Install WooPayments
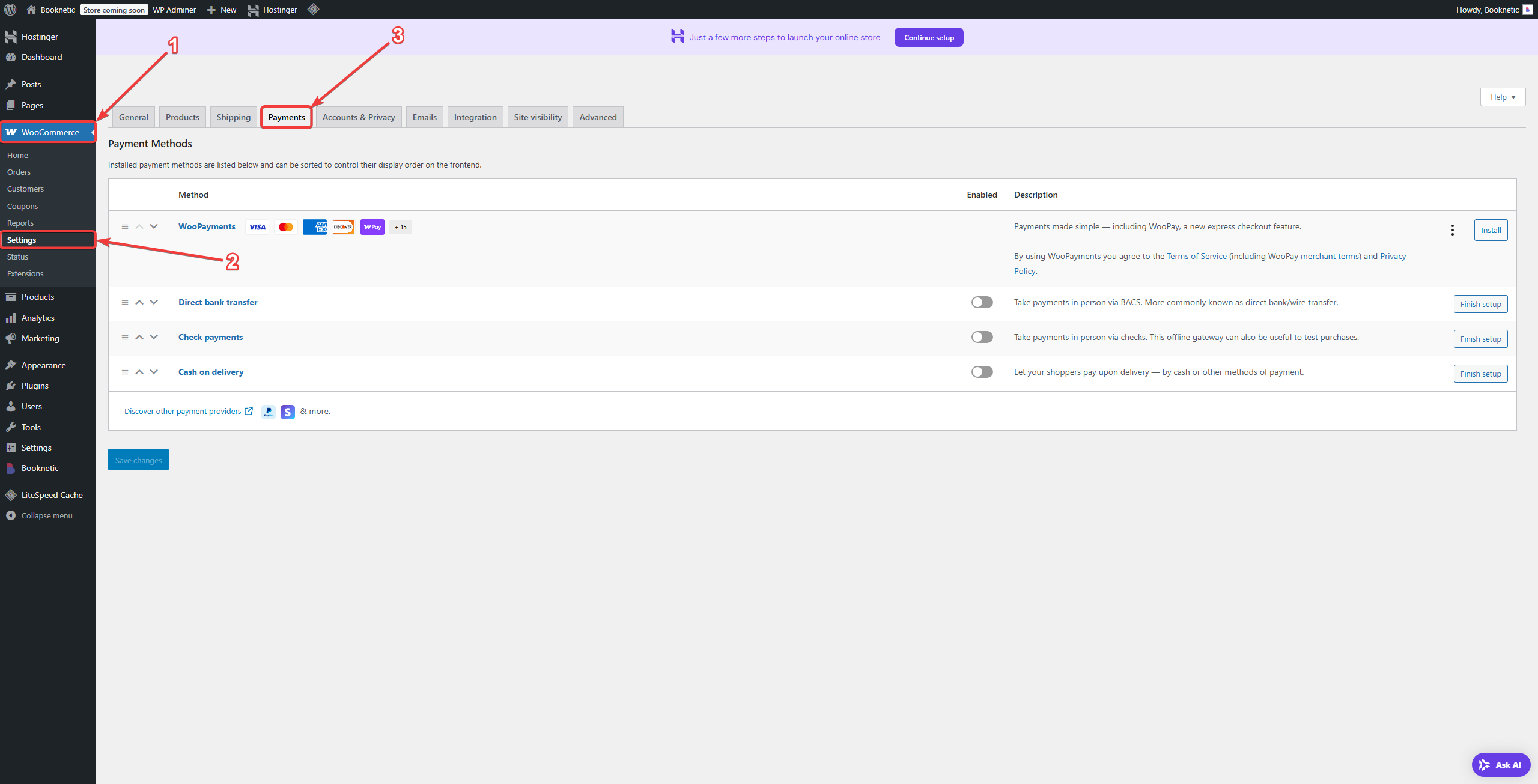 1491,230
